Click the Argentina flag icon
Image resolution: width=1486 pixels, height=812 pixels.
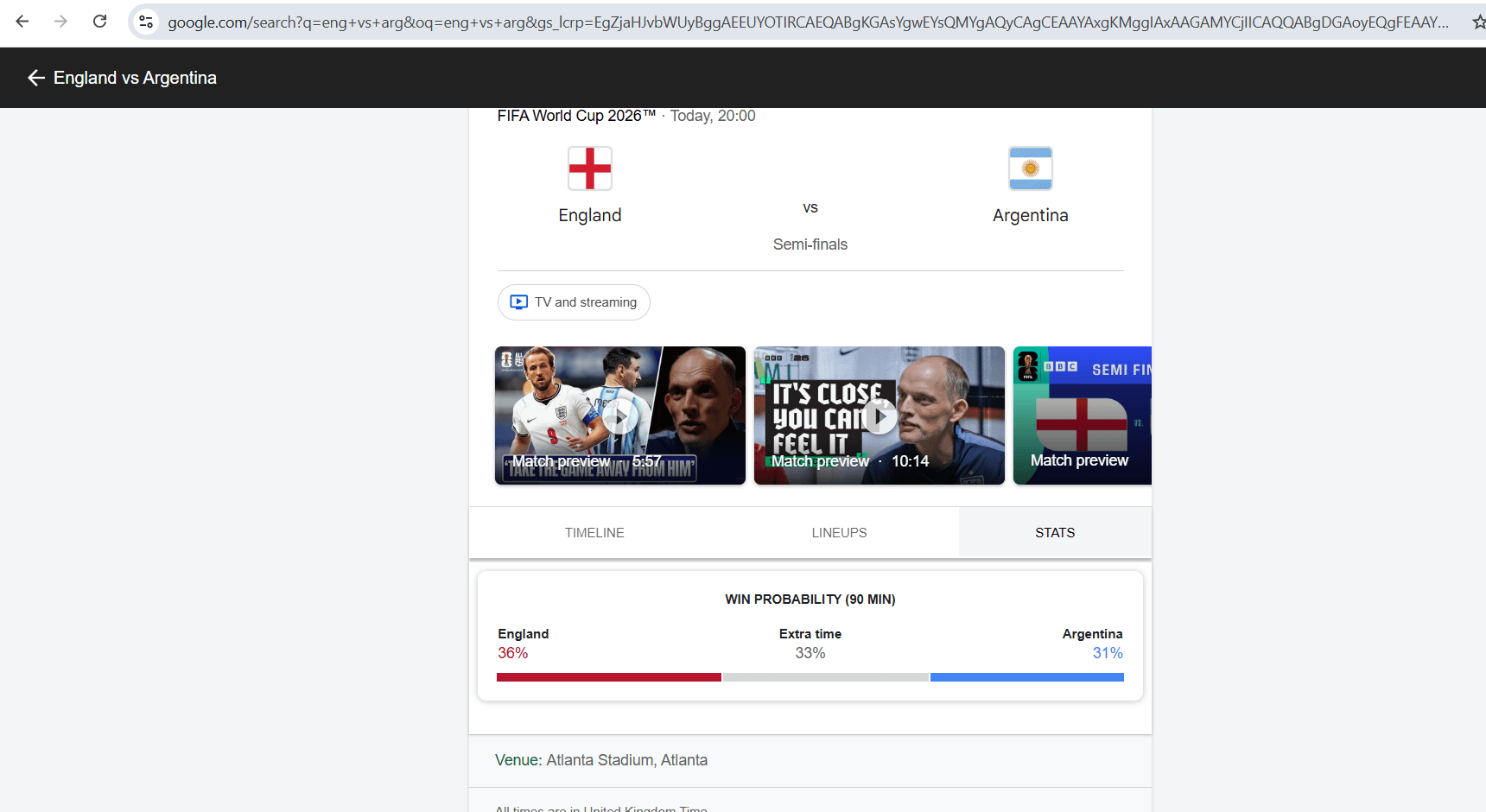click(1031, 168)
